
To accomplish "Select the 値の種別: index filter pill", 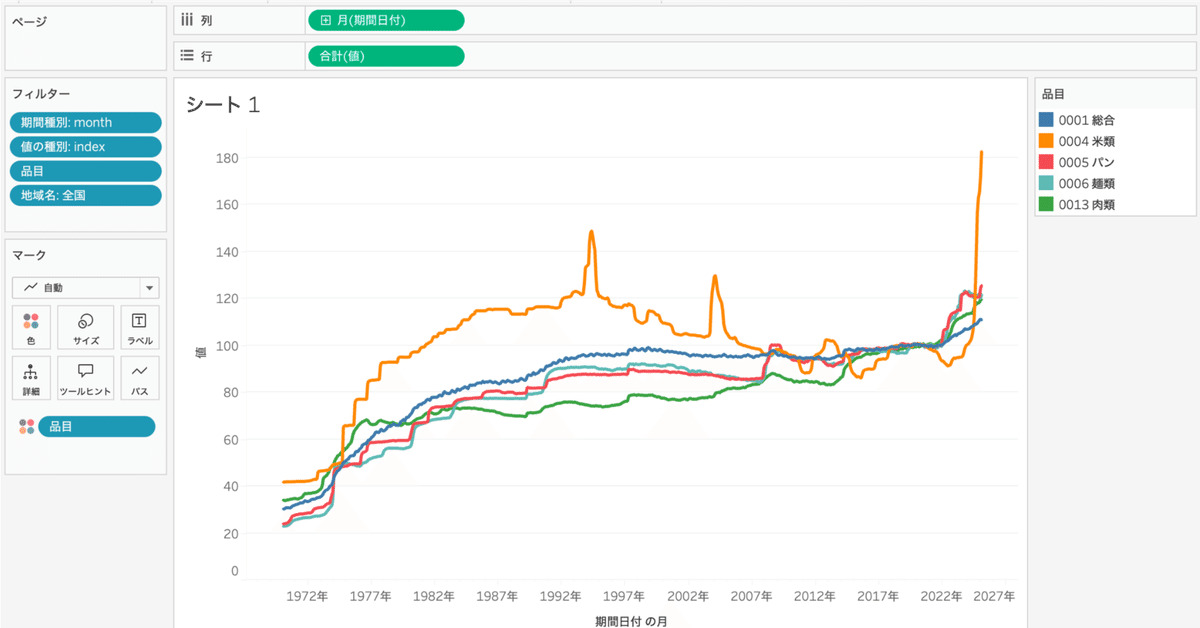I will 85,147.
